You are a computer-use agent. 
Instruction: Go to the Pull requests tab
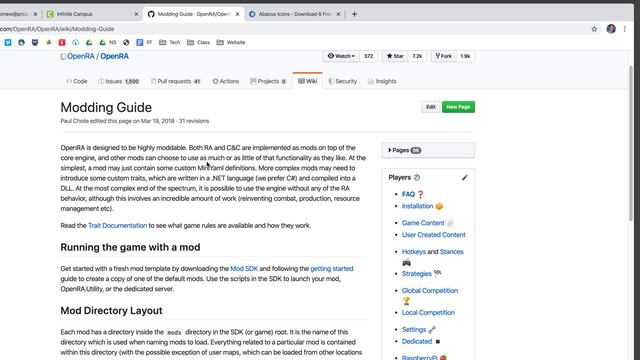click(x=176, y=81)
